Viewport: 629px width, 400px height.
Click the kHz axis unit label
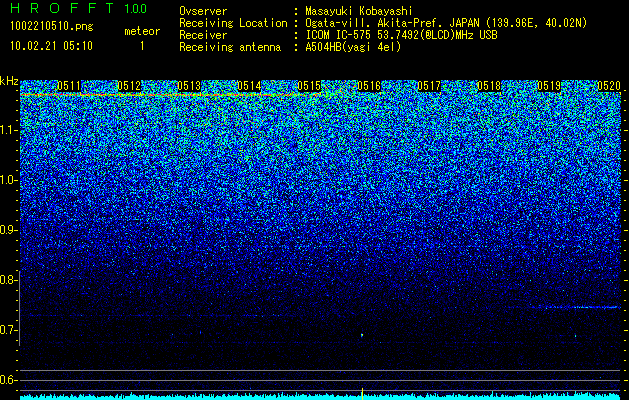coord(9,81)
